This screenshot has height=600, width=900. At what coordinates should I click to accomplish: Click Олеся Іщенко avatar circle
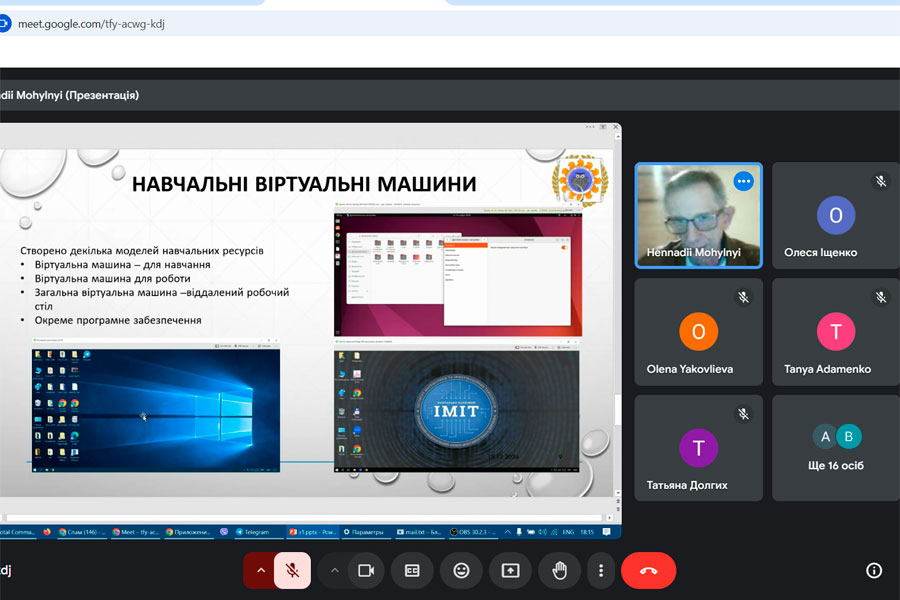pyautogui.click(x=836, y=215)
